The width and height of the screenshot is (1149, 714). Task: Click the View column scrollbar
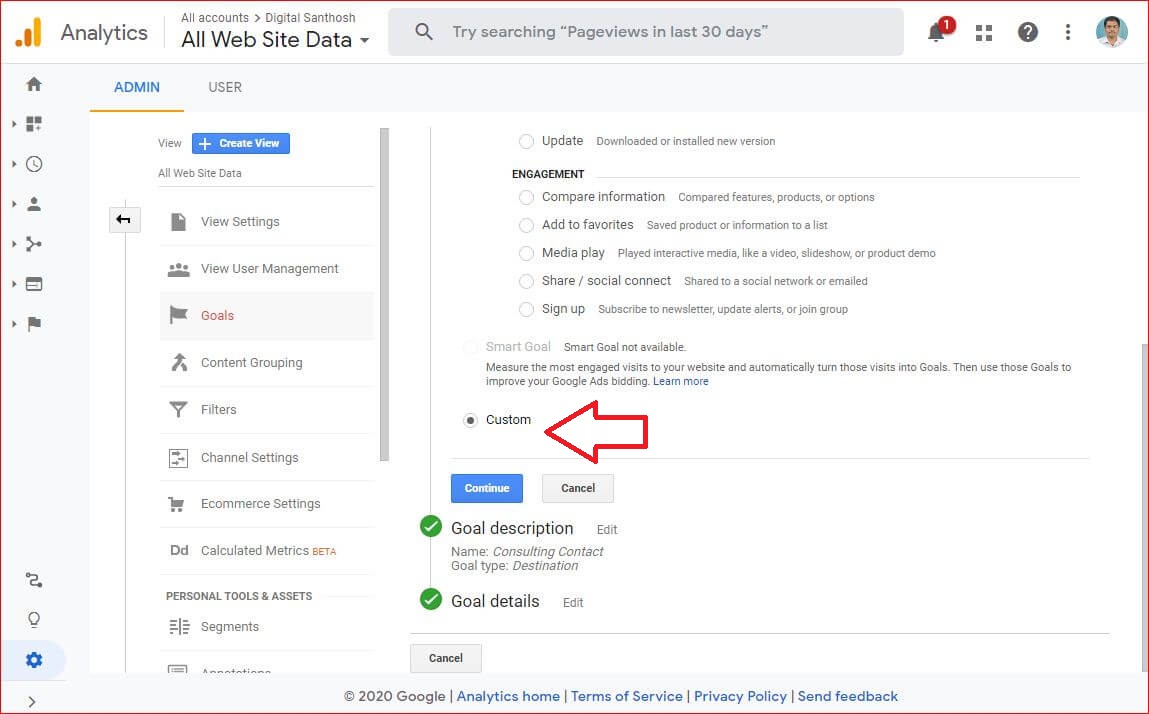[x=384, y=295]
